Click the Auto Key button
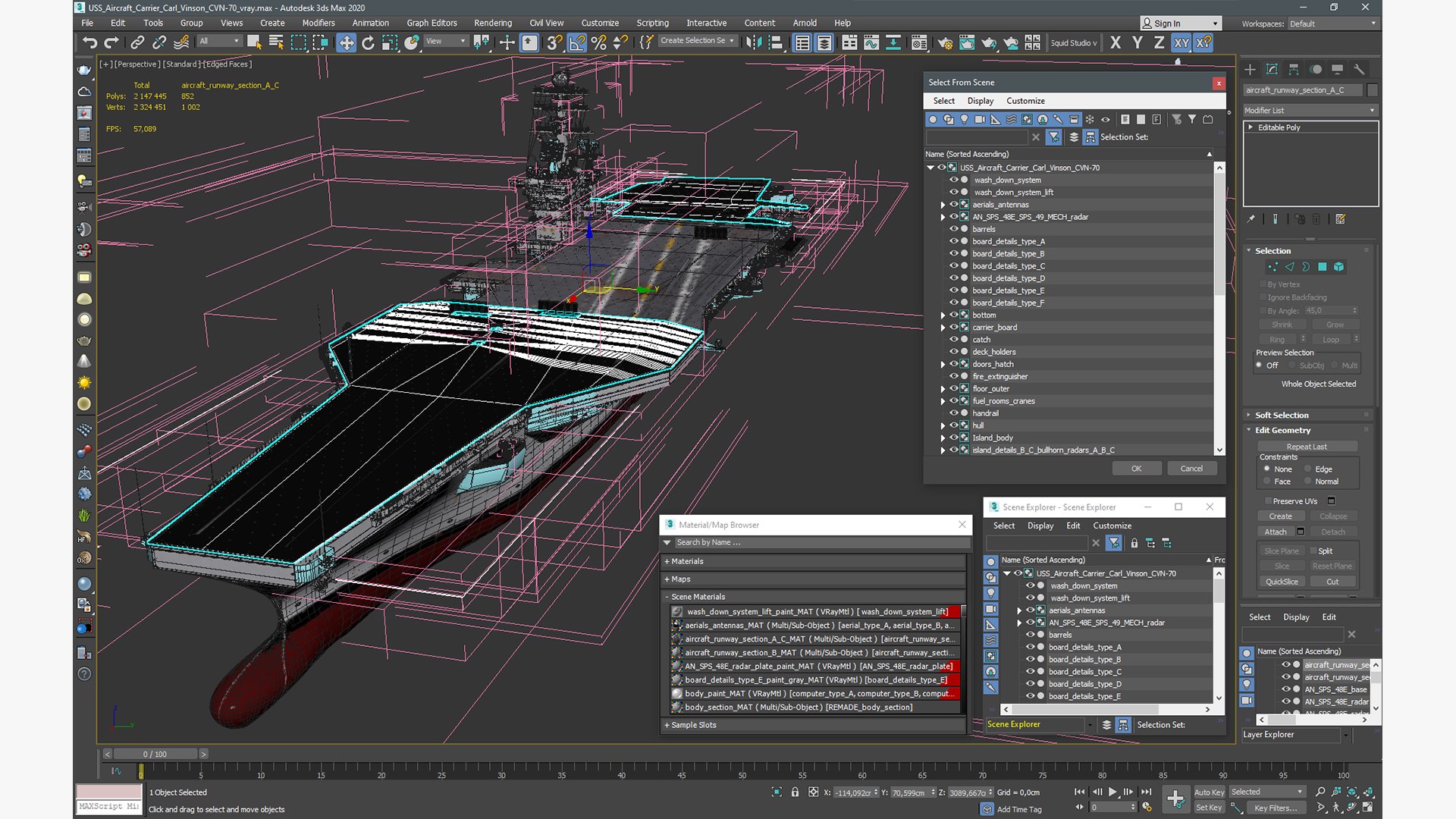Viewport: 1456px width, 819px height. (x=1209, y=792)
